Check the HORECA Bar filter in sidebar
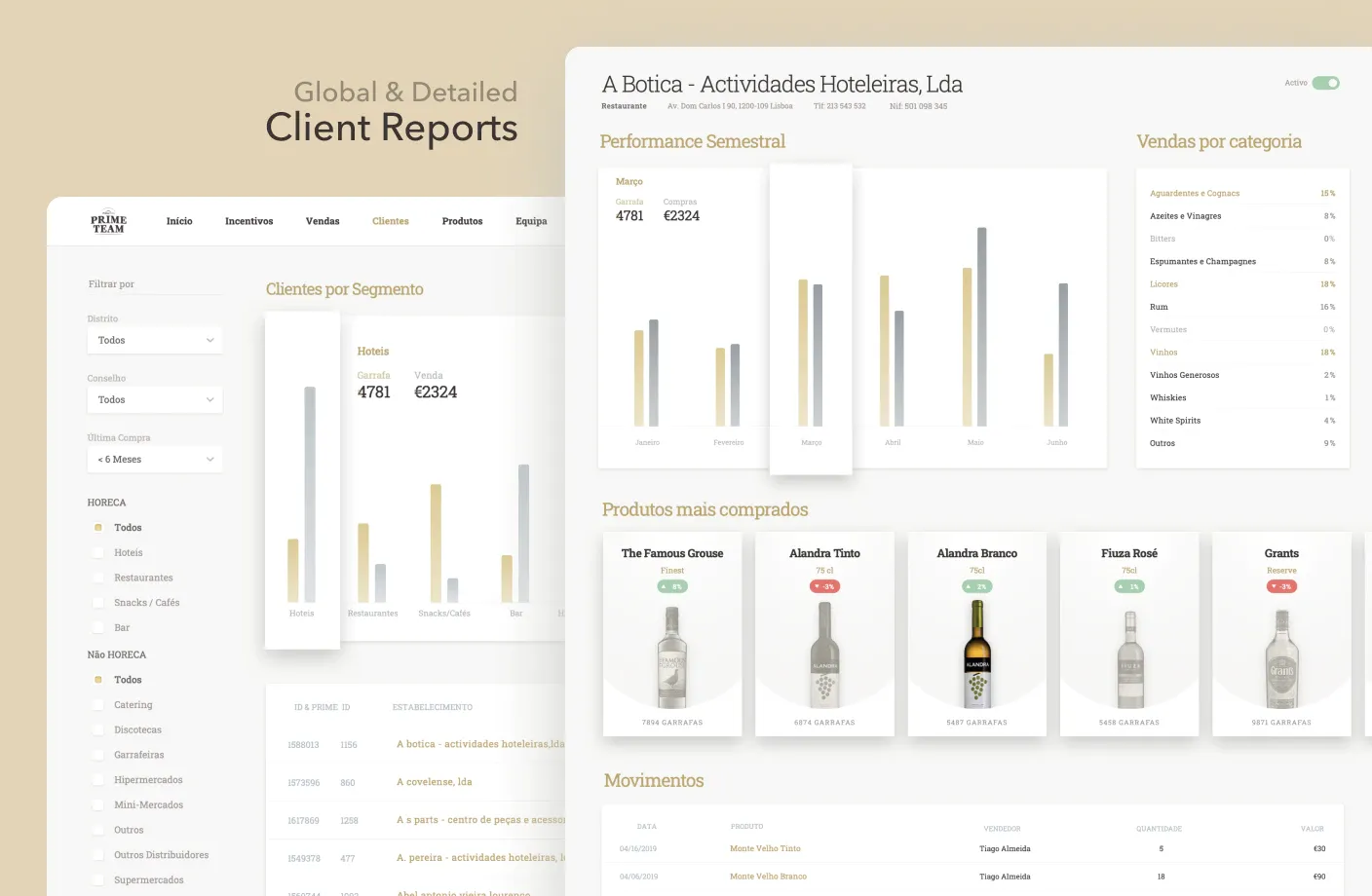1372x896 pixels. click(98, 628)
